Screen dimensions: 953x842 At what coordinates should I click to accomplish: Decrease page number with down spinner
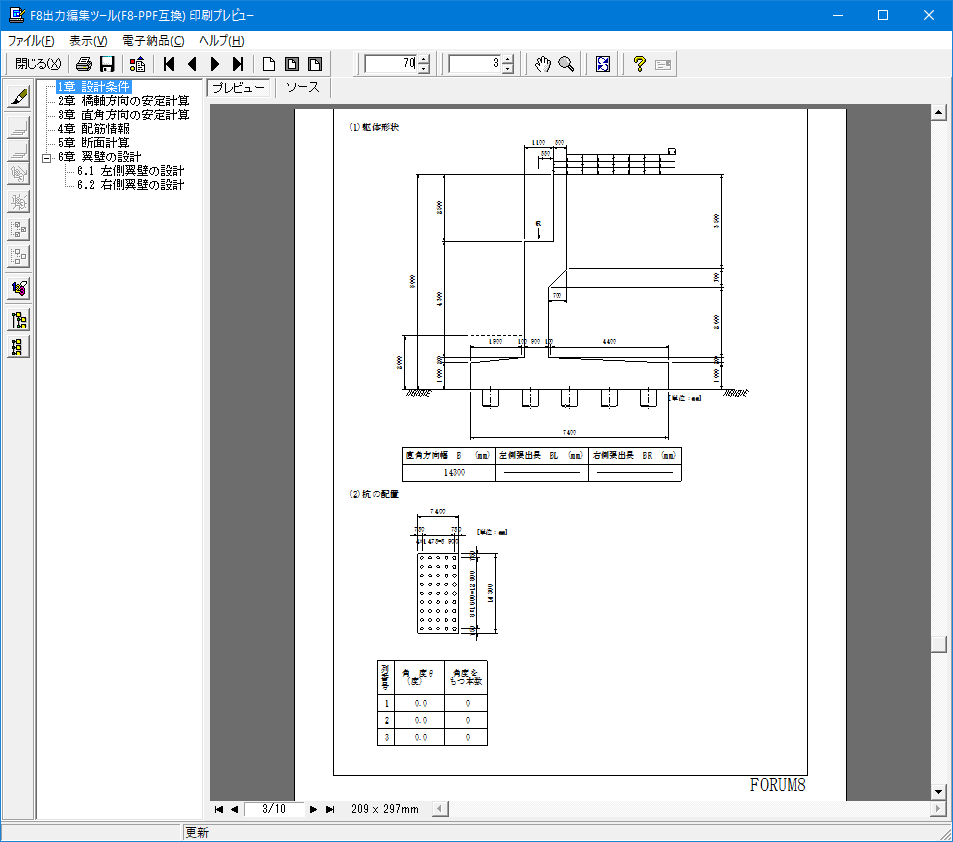pos(508,69)
